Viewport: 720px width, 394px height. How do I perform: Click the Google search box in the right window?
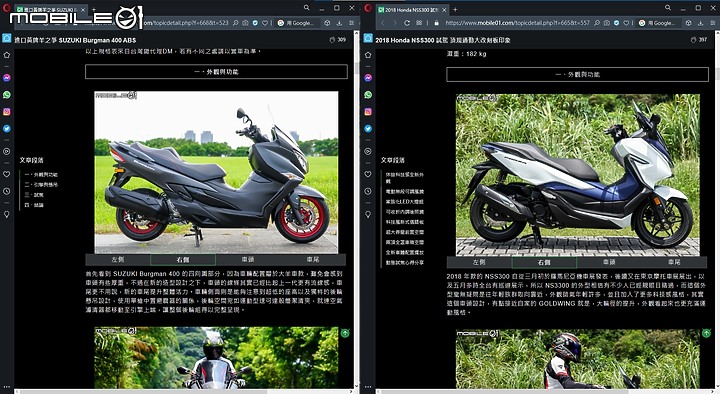point(659,23)
